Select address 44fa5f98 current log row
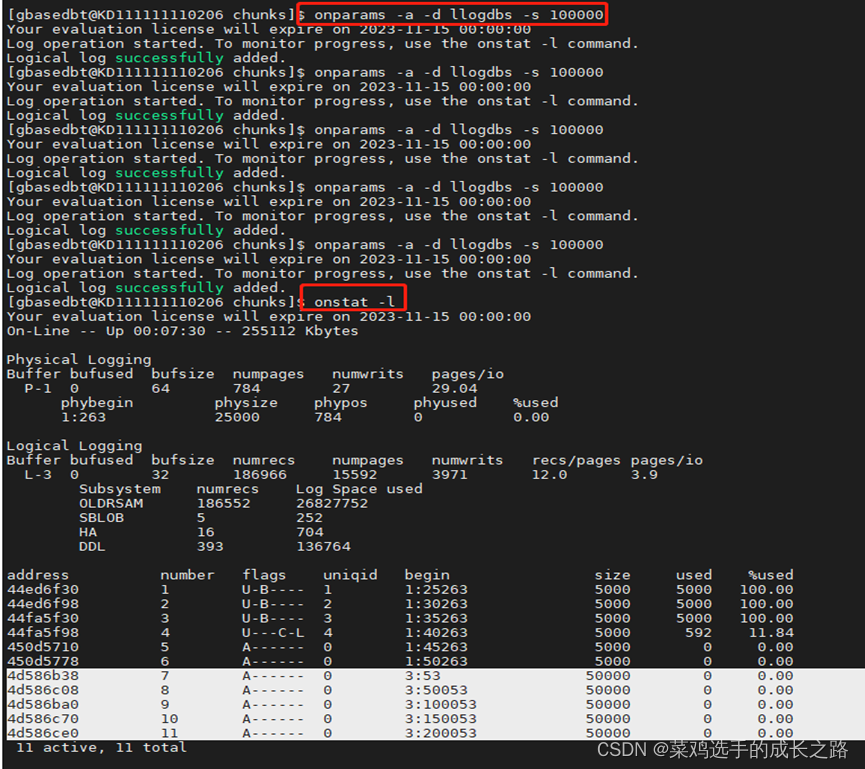 [x=43, y=633]
